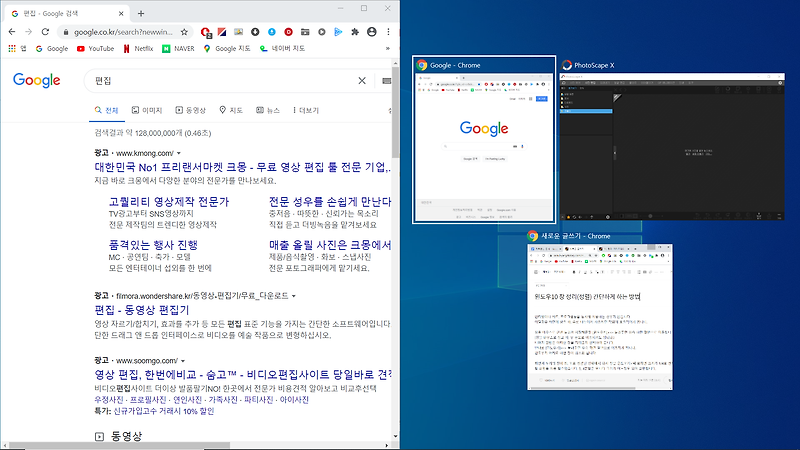Open the black circular download extension
This screenshot has width=800, height=450.
[255, 32]
